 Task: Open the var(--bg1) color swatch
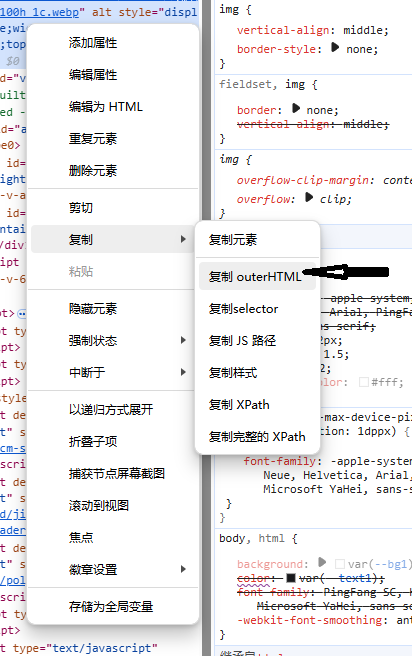click(340, 564)
